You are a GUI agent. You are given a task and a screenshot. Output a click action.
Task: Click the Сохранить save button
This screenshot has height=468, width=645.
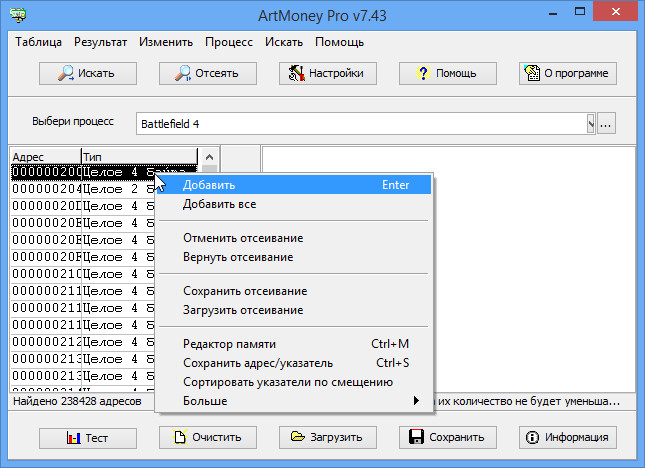tap(448, 437)
